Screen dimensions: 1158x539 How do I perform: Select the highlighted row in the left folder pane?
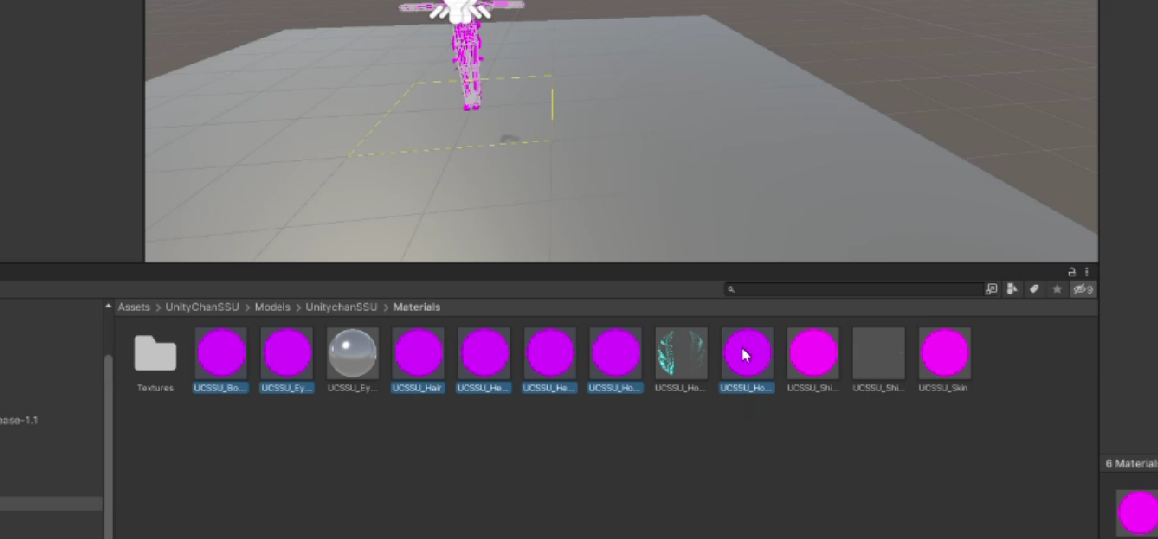click(51, 504)
